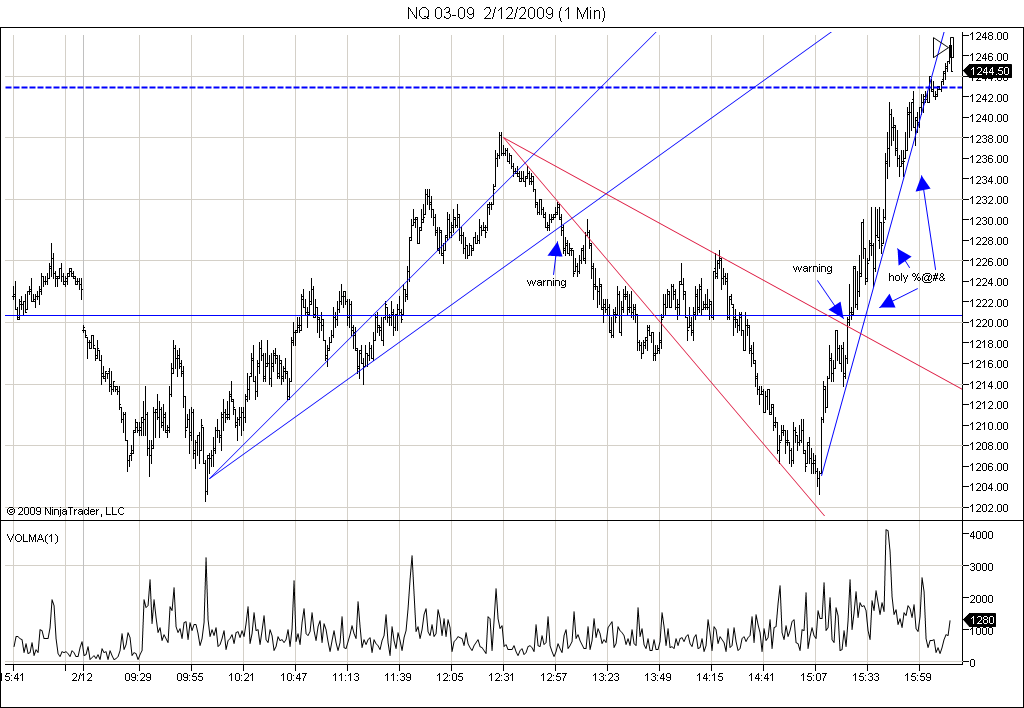1024x708 pixels.
Task: Click the 1208.00 price axis label
Action: (x=989, y=446)
